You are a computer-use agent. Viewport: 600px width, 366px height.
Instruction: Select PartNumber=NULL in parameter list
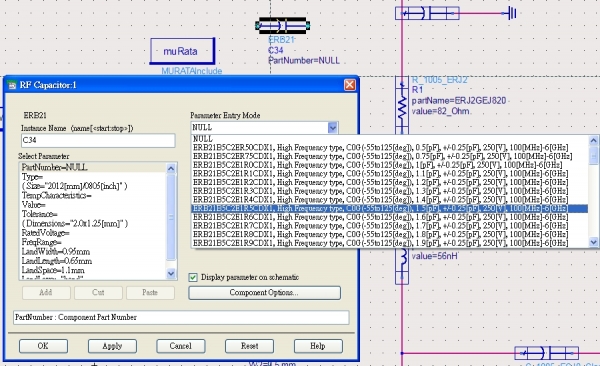[93, 167]
